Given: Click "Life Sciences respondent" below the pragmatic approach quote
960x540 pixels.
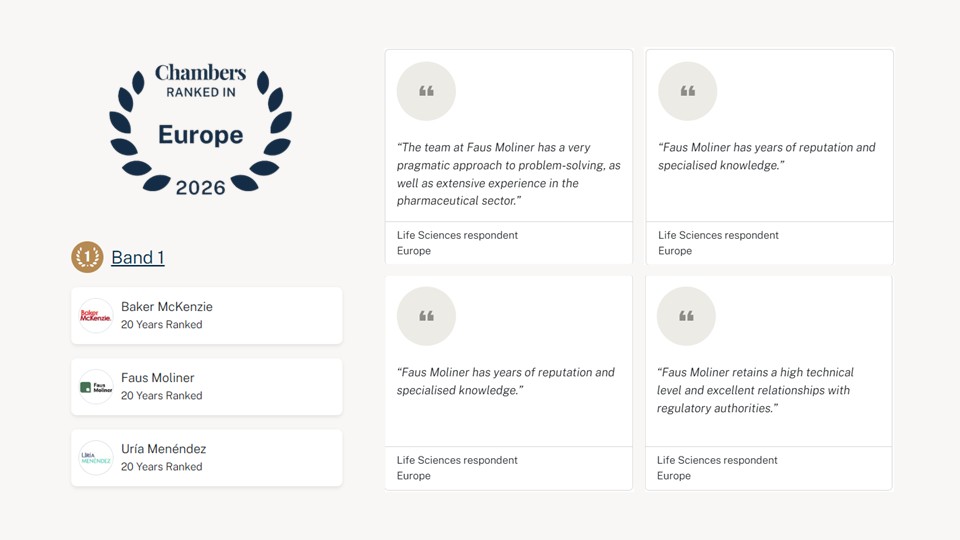Looking at the screenshot, I should click(457, 235).
